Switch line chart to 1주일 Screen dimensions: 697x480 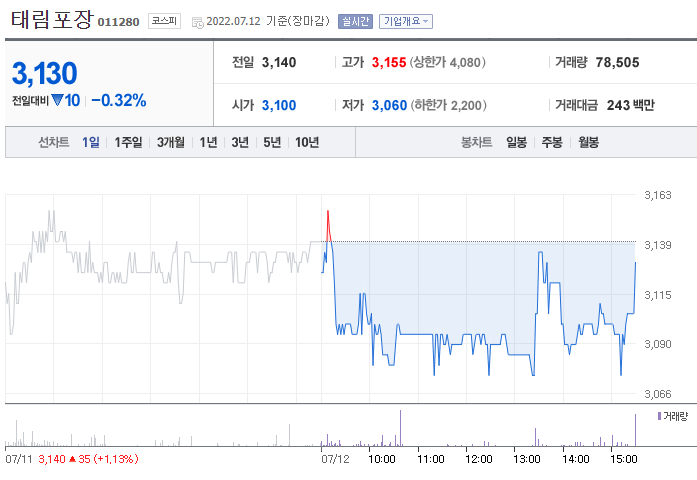[x=128, y=142]
